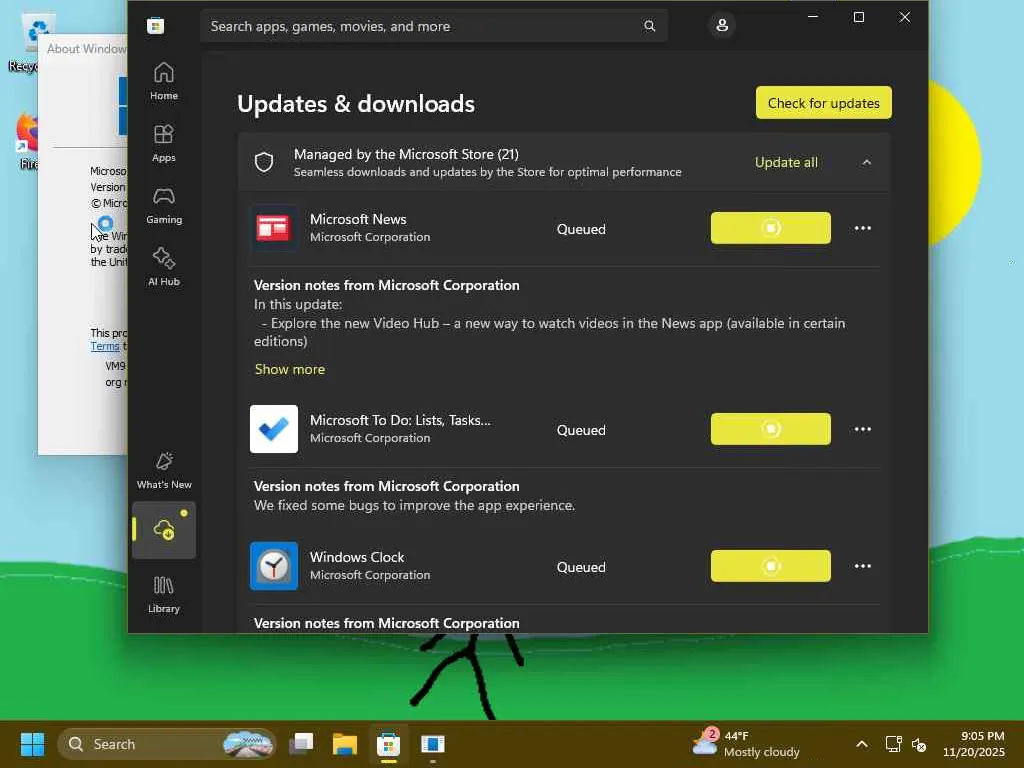Open the Windows Start menu
The width and height of the screenshot is (1024, 768).
click(x=32, y=744)
